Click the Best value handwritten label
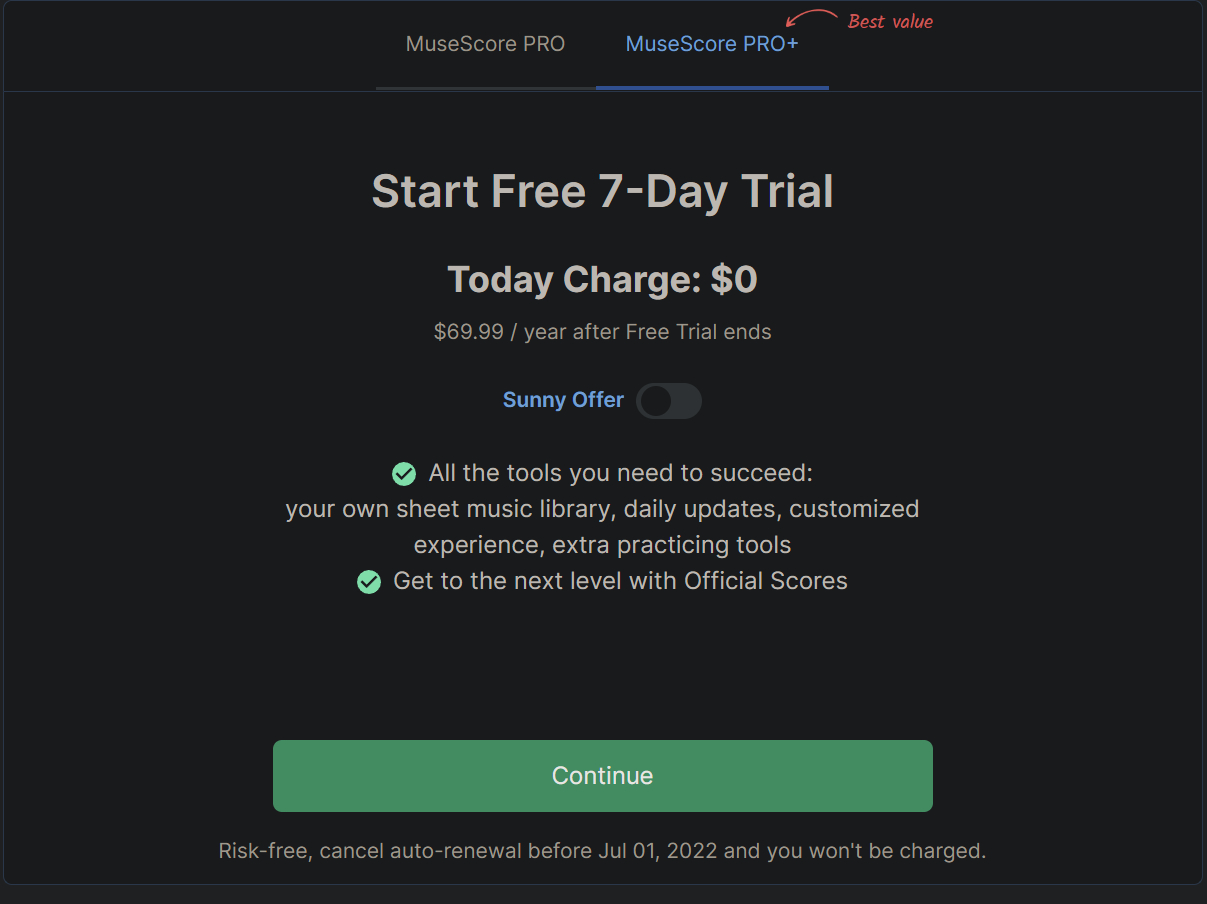This screenshot has width=1207, height=904. pos(890,21)
